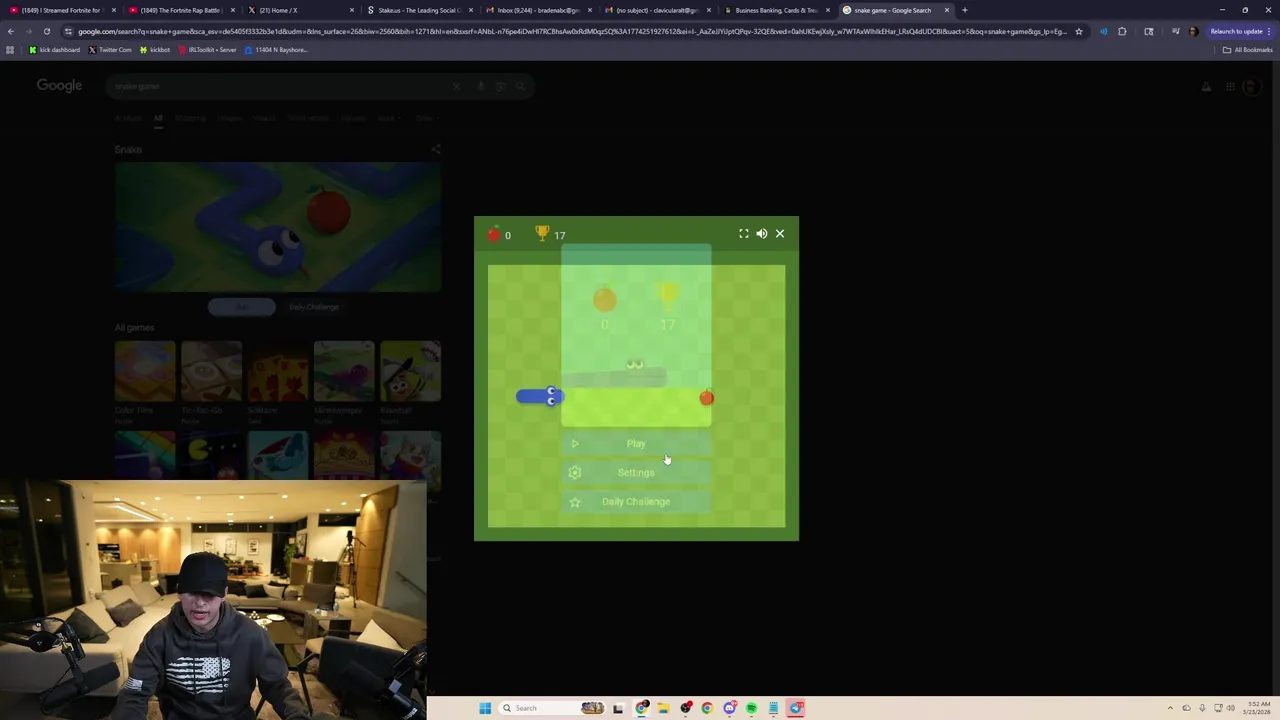Click the apple score icon
The width and height of the screenshot is (1280, 720).
point(494,235)
